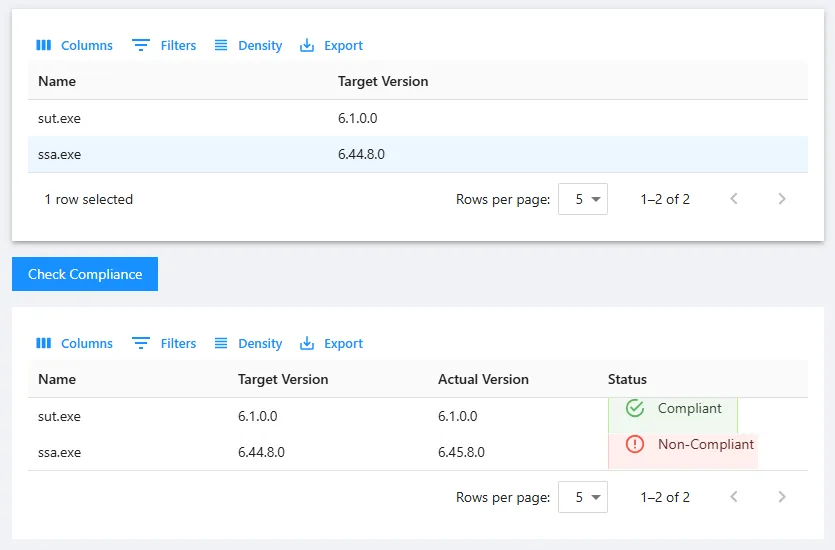Image resolution: width=835 pixels, height=550 pixels.
Task: Sort top table by Target Version header
Action: coord(383,81)
